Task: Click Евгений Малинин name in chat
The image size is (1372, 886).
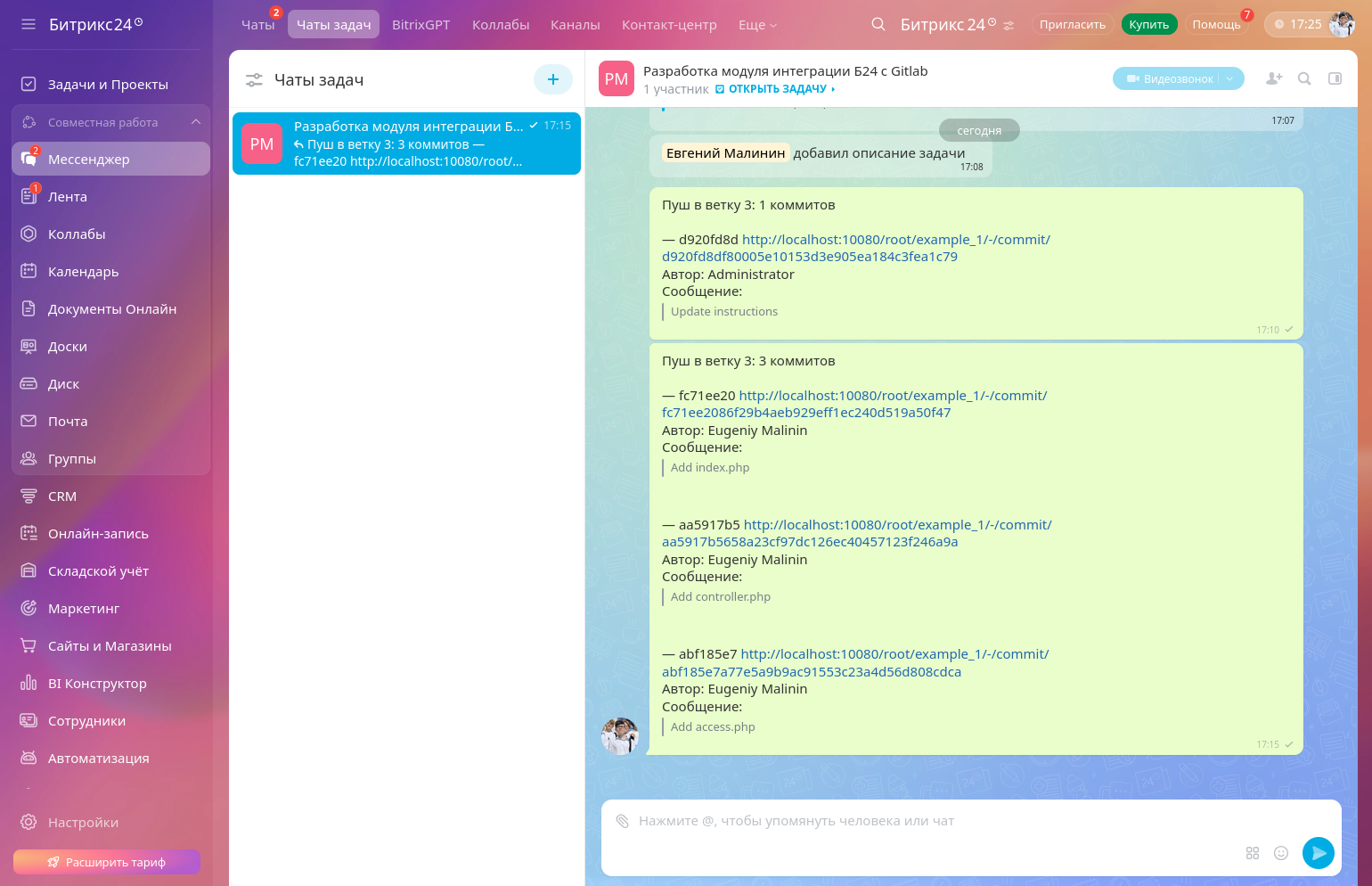Action: click(x=726, y=153)
